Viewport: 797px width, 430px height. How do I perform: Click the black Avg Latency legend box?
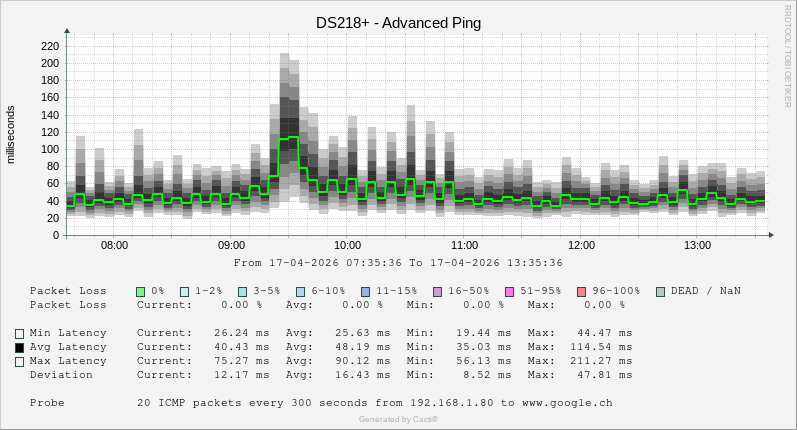pyautogui.click(x=19, y=347)
